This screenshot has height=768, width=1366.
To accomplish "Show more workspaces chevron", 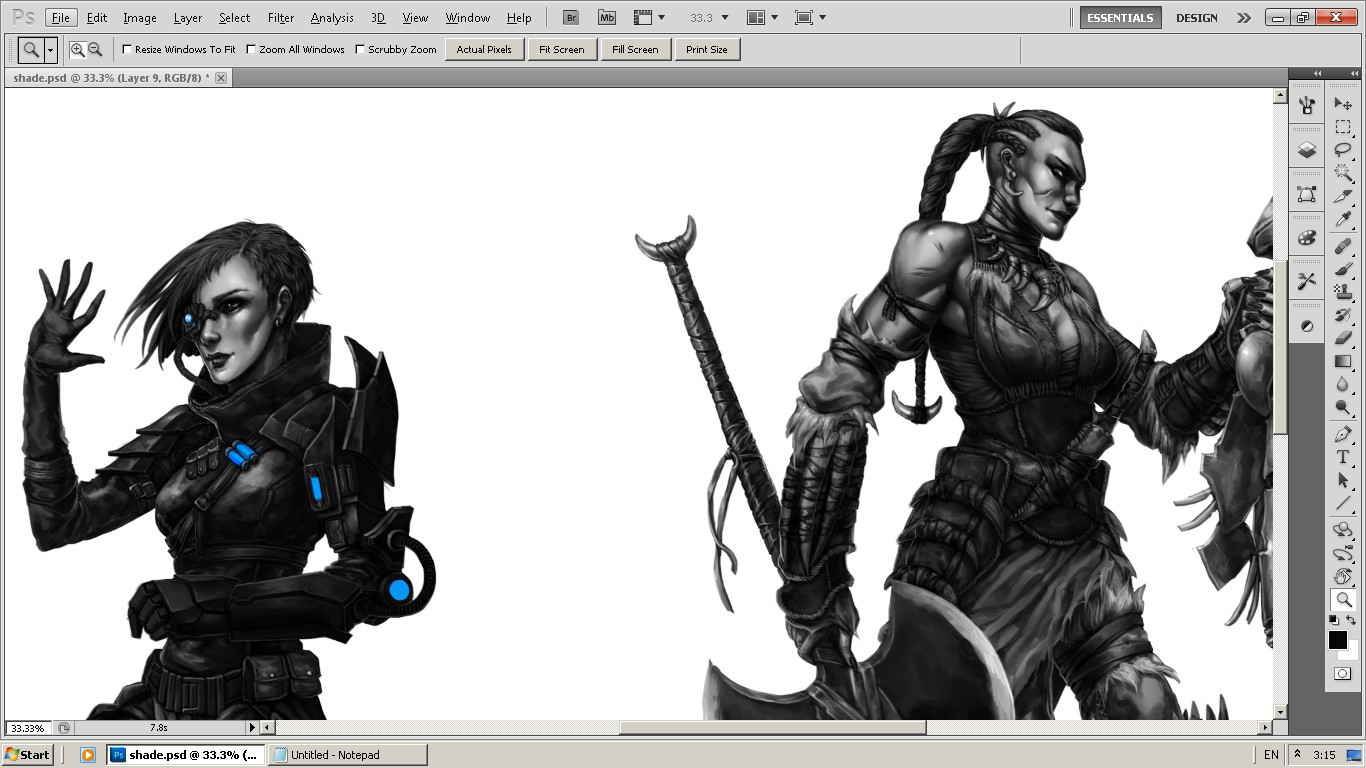I will point(1243,18).
